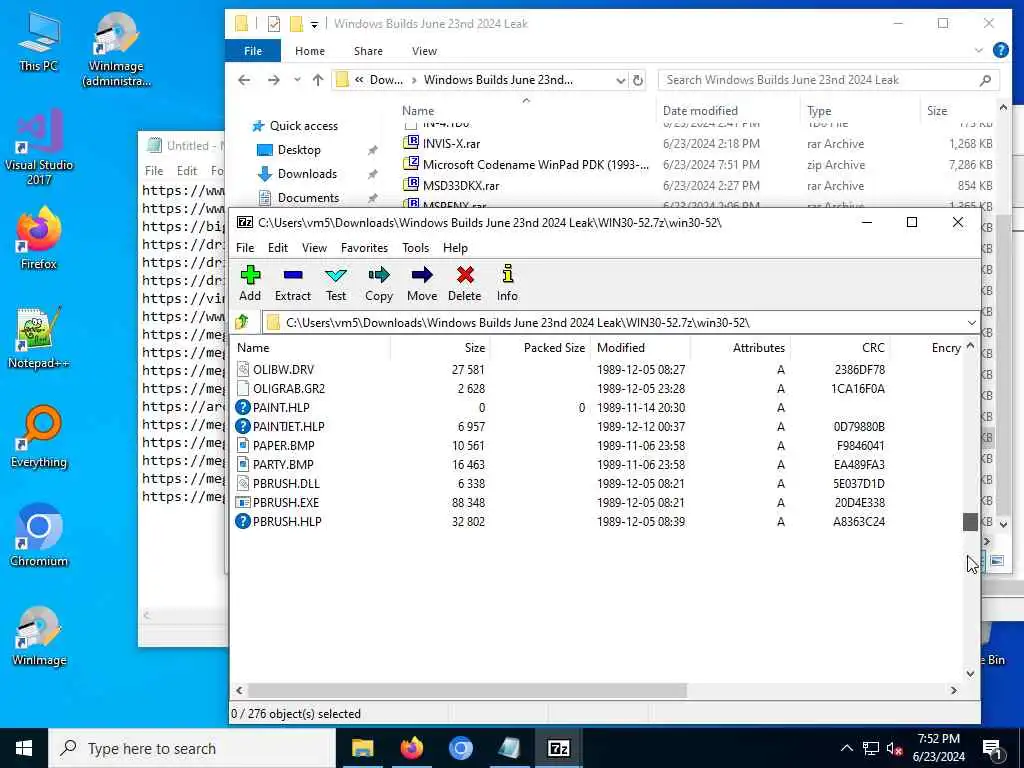This screenshot has width=1024, height=768.
Task: Click Explorer Help question mark icon
Action: tap(1000, 50)
